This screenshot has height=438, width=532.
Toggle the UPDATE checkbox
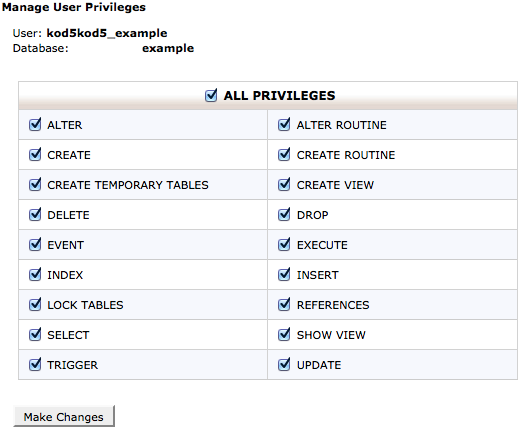tap(284, 365)
